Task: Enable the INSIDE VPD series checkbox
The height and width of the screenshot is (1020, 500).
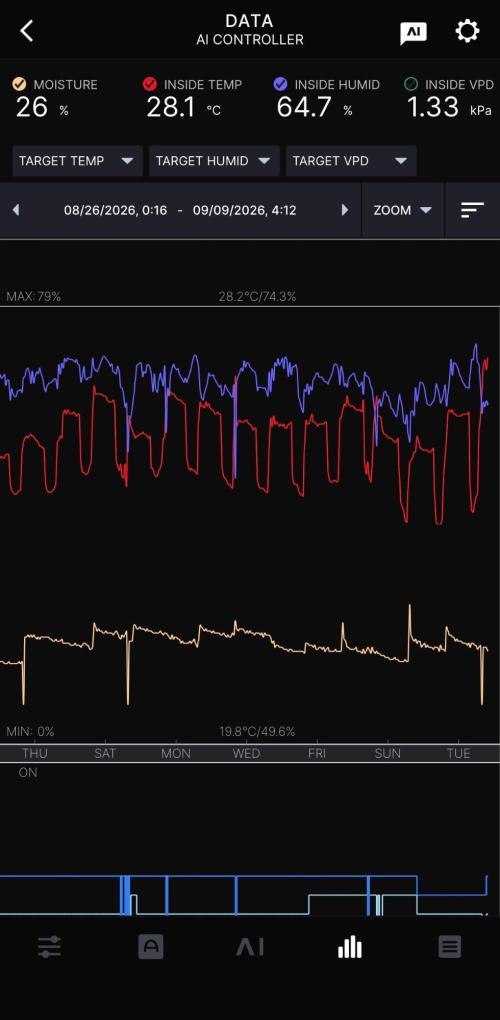Action: click(411, 84)
